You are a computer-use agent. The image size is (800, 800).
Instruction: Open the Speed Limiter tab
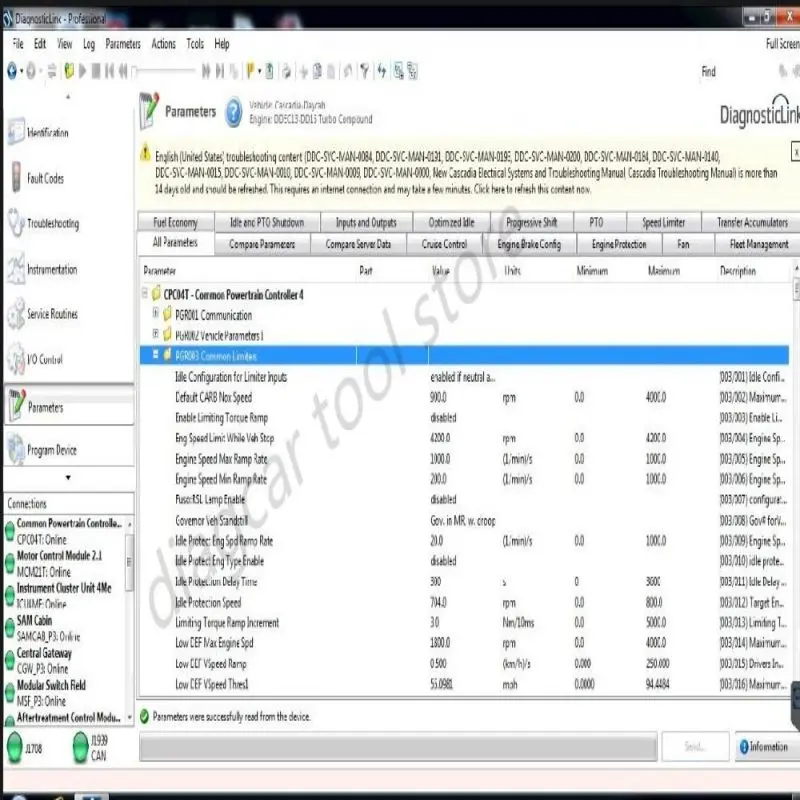663,222
